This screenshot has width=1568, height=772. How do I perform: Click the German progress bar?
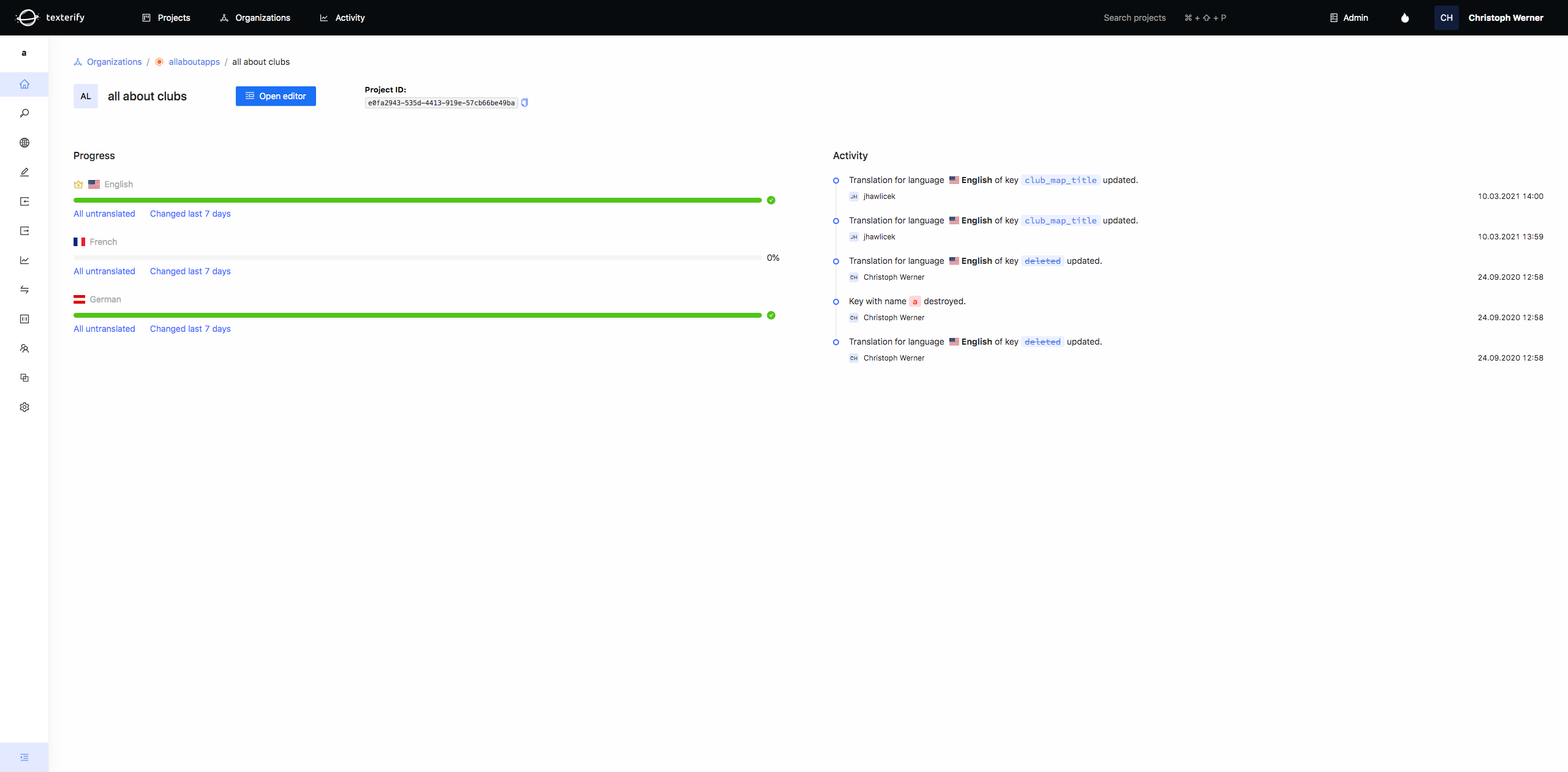coord(418,315)
